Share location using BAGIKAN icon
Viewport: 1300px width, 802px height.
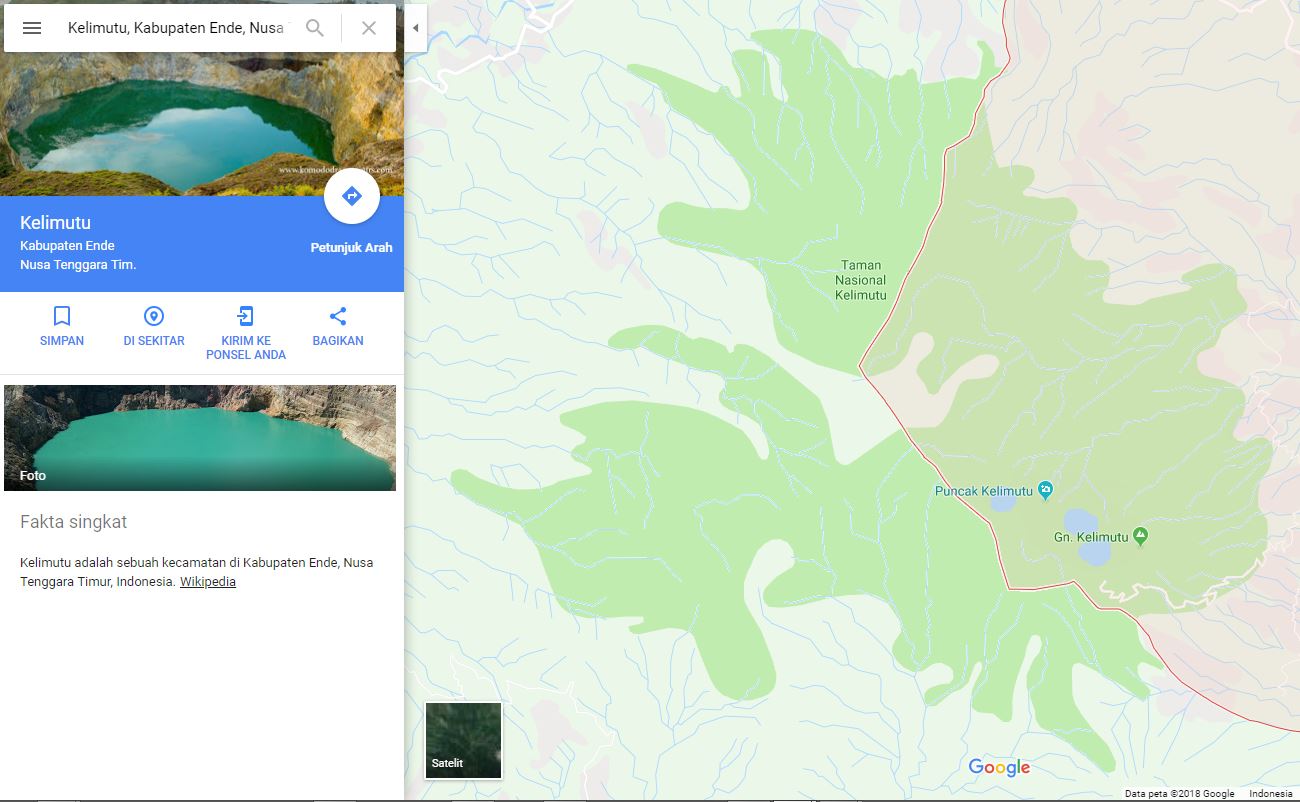tap(338, 316)
